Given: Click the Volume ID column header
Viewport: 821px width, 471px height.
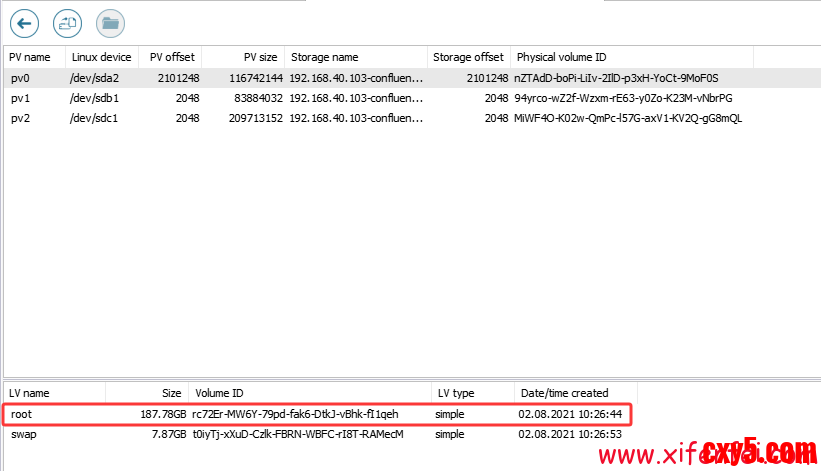Looking at the screenshot, I should (310, 393).
